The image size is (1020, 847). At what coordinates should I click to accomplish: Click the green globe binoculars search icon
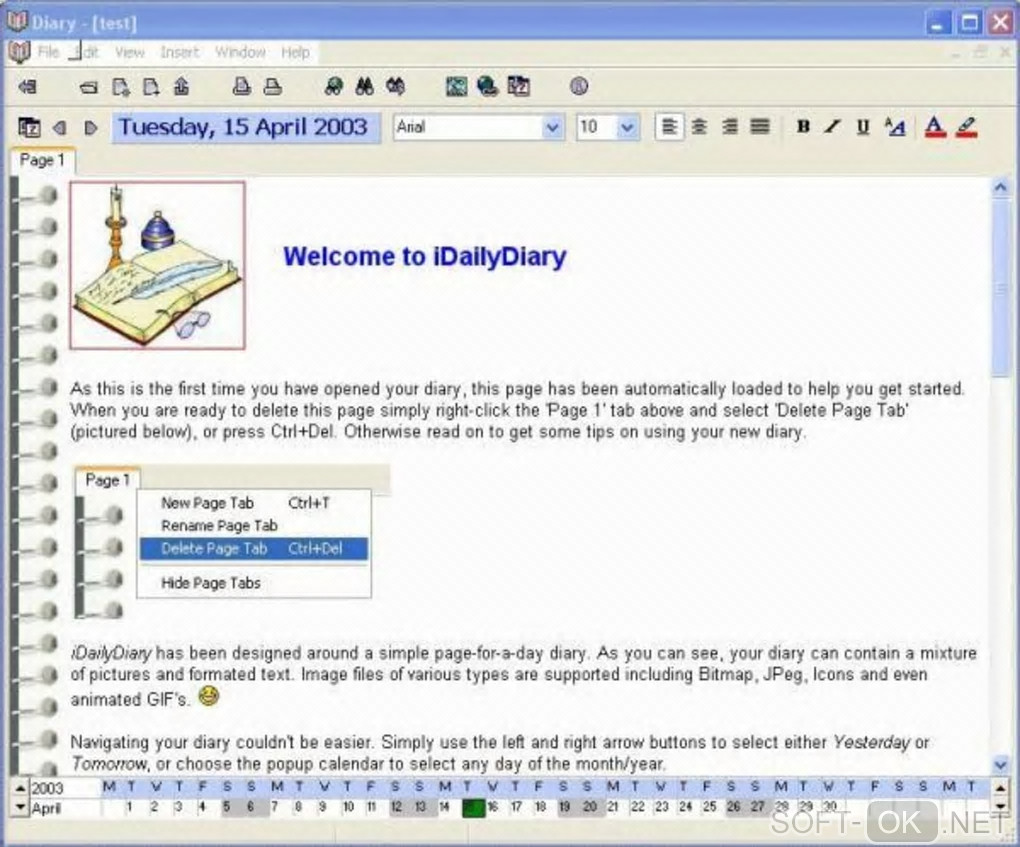click(334, 87)
